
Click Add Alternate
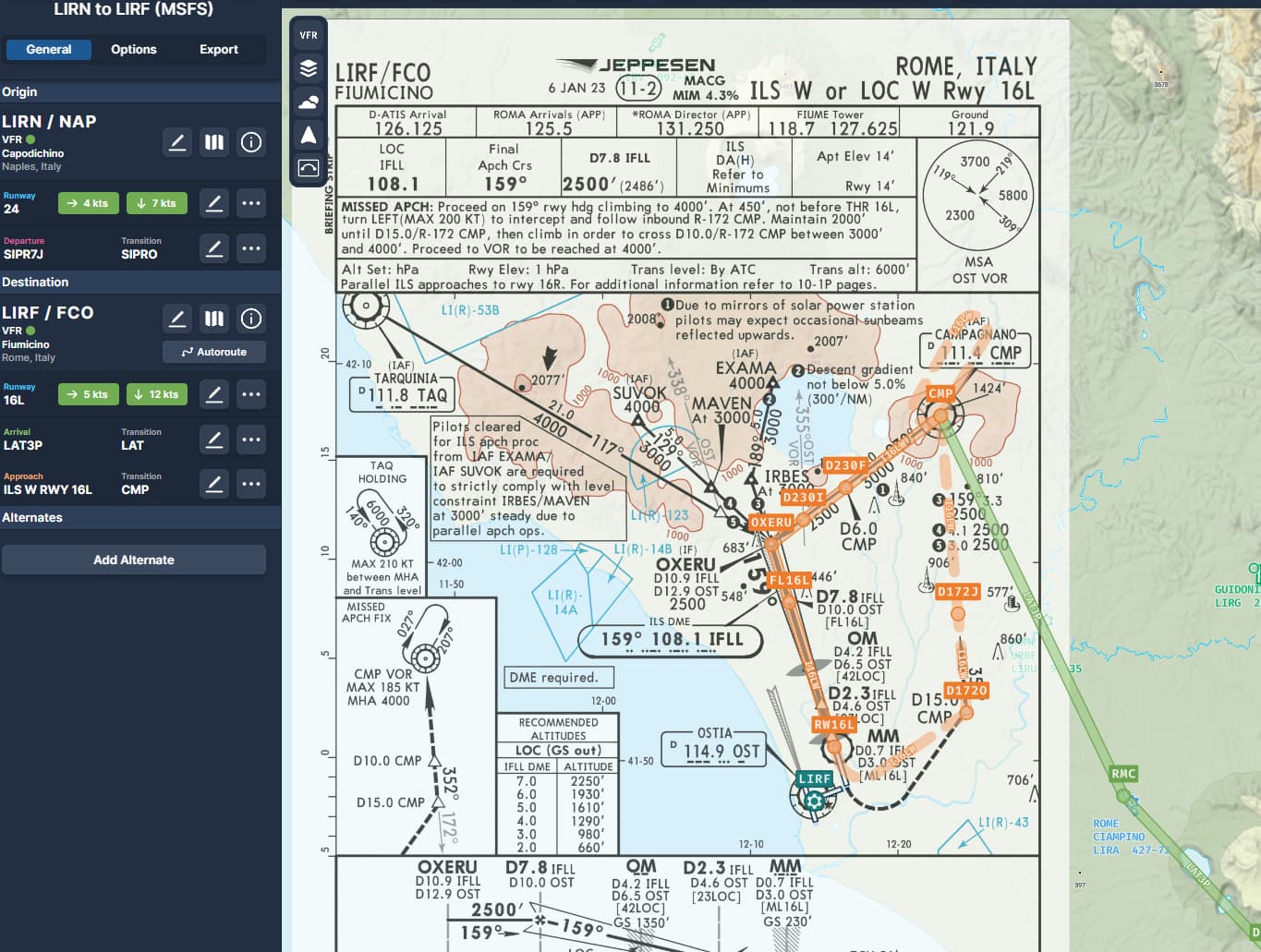click(x=134, y=560)
